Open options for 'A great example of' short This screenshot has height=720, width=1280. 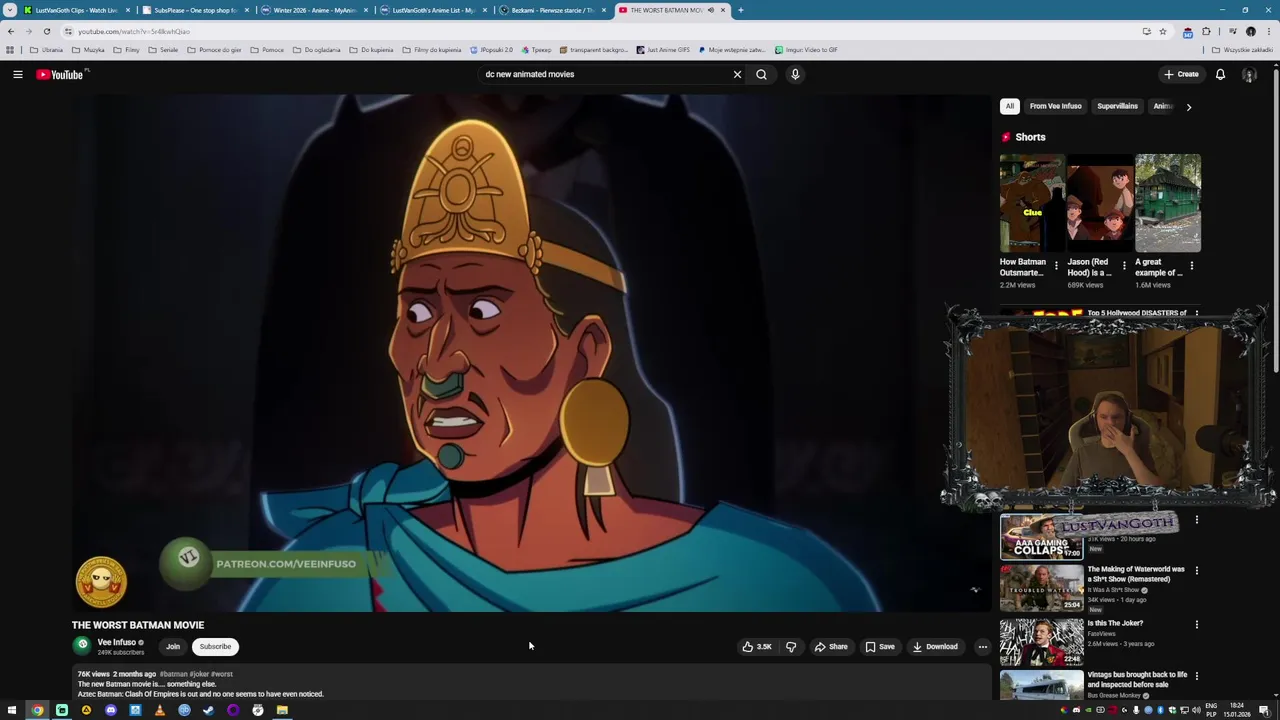pos(1192,266)
